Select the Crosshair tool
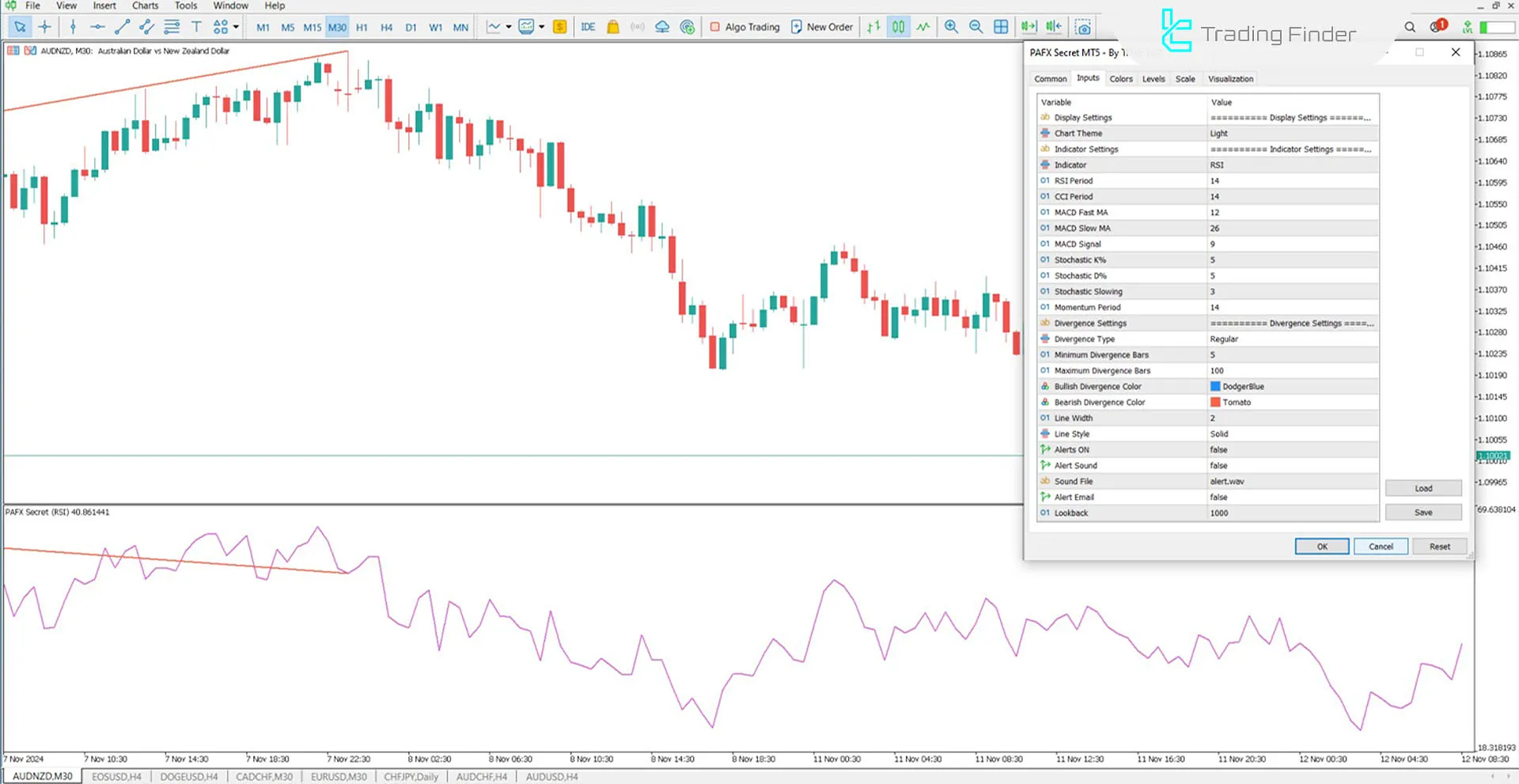1519x784 pixels. (45, 26)
